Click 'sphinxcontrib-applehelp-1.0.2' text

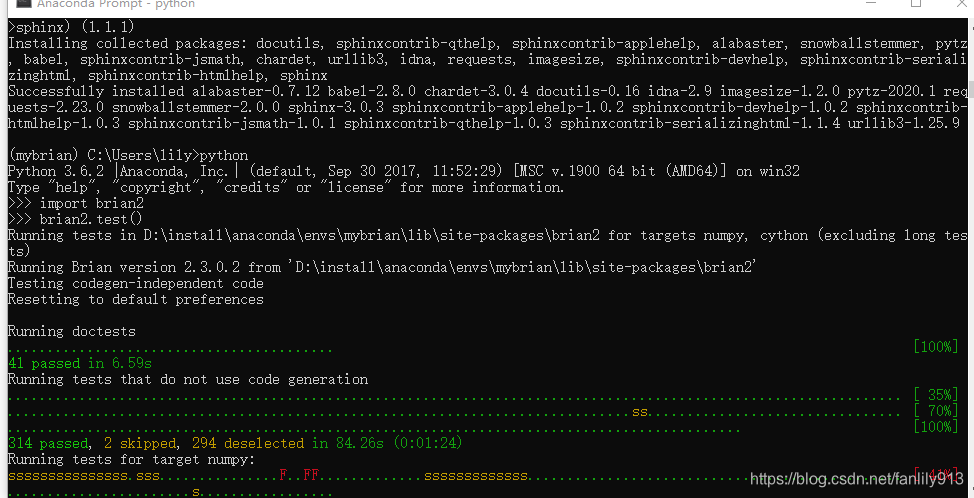click(x=508, y=107)
